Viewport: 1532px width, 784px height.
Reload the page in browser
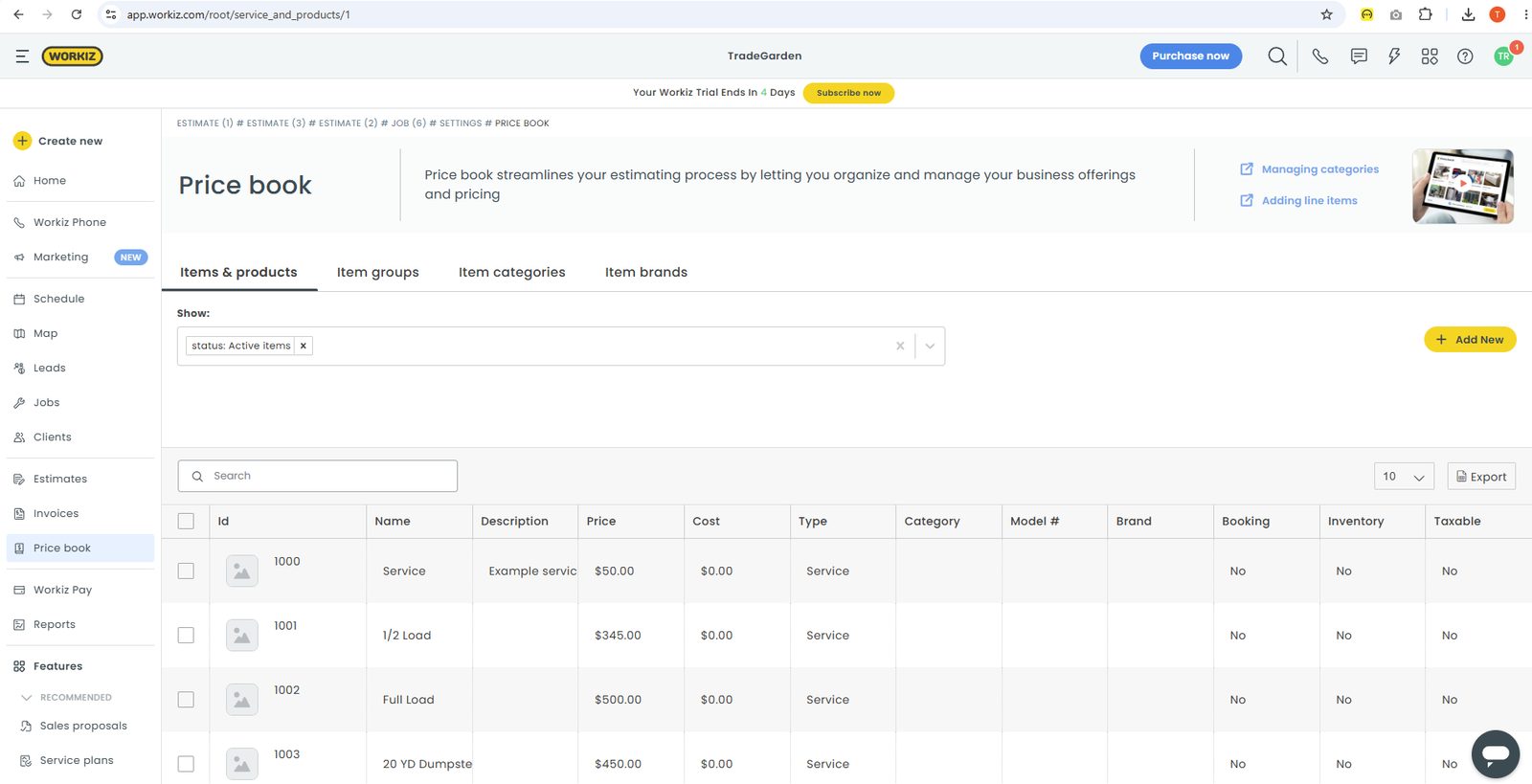[x=77, y=14]
